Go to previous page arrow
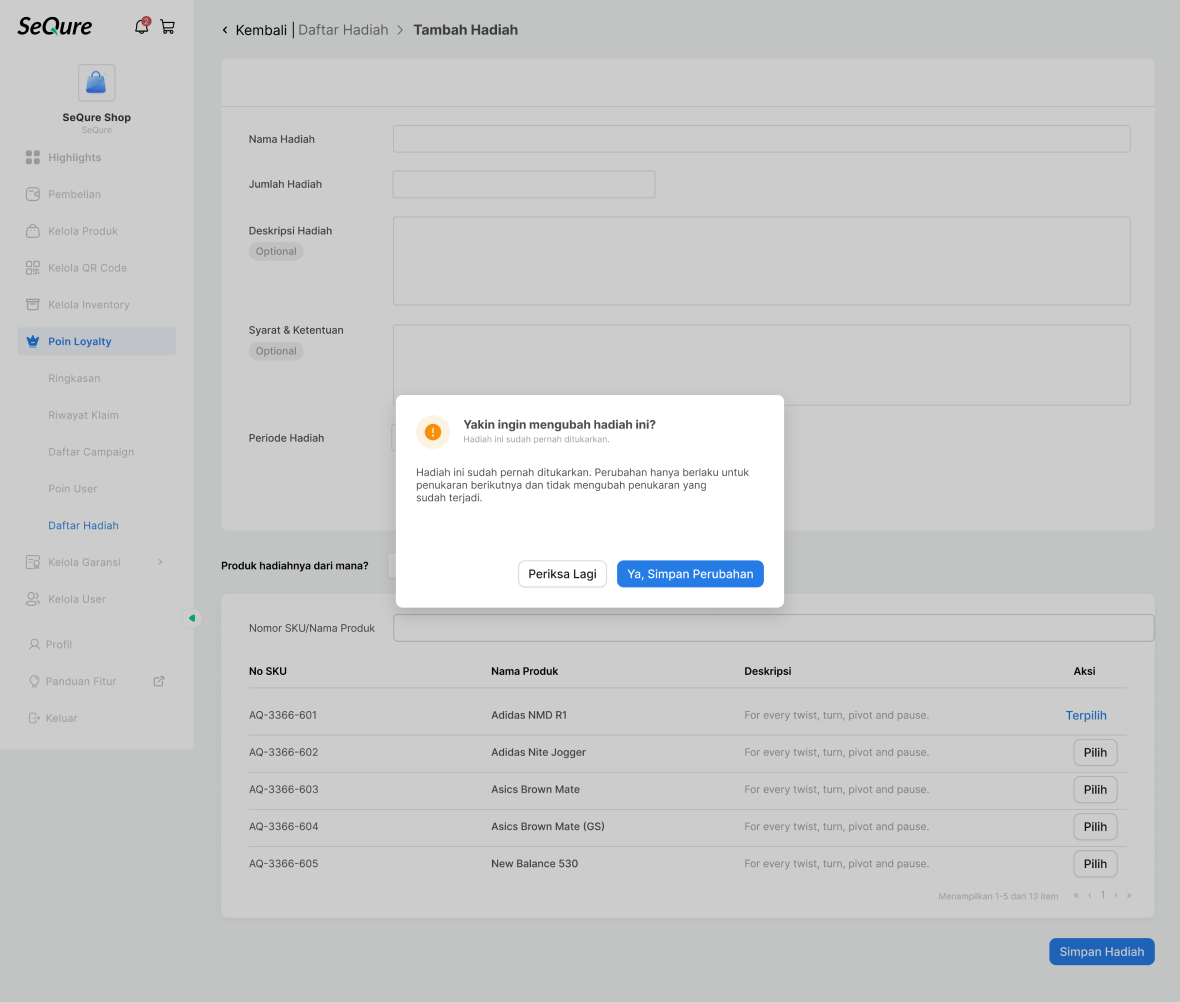1180x1003 pixels. [x=1090, y=895]
